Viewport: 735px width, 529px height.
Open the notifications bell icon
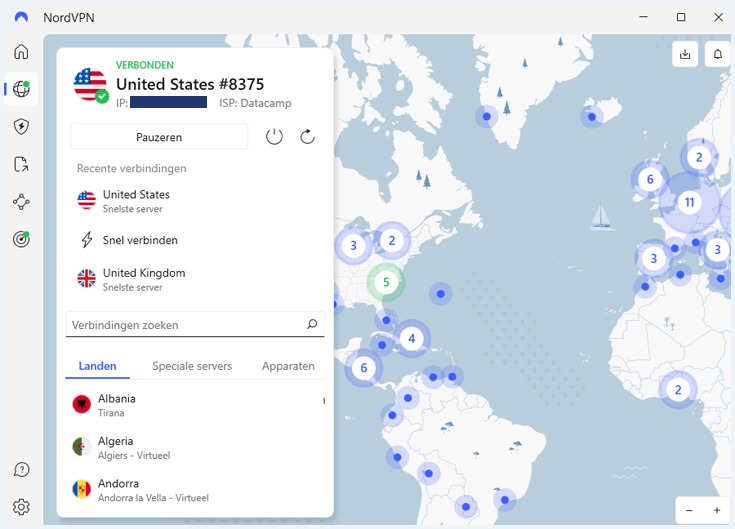[718, 54]
